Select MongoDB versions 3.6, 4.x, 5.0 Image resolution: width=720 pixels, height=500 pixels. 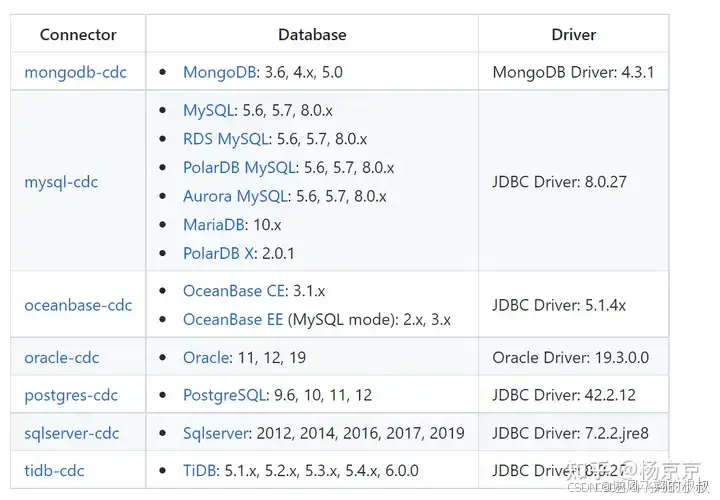pos(304,73)
